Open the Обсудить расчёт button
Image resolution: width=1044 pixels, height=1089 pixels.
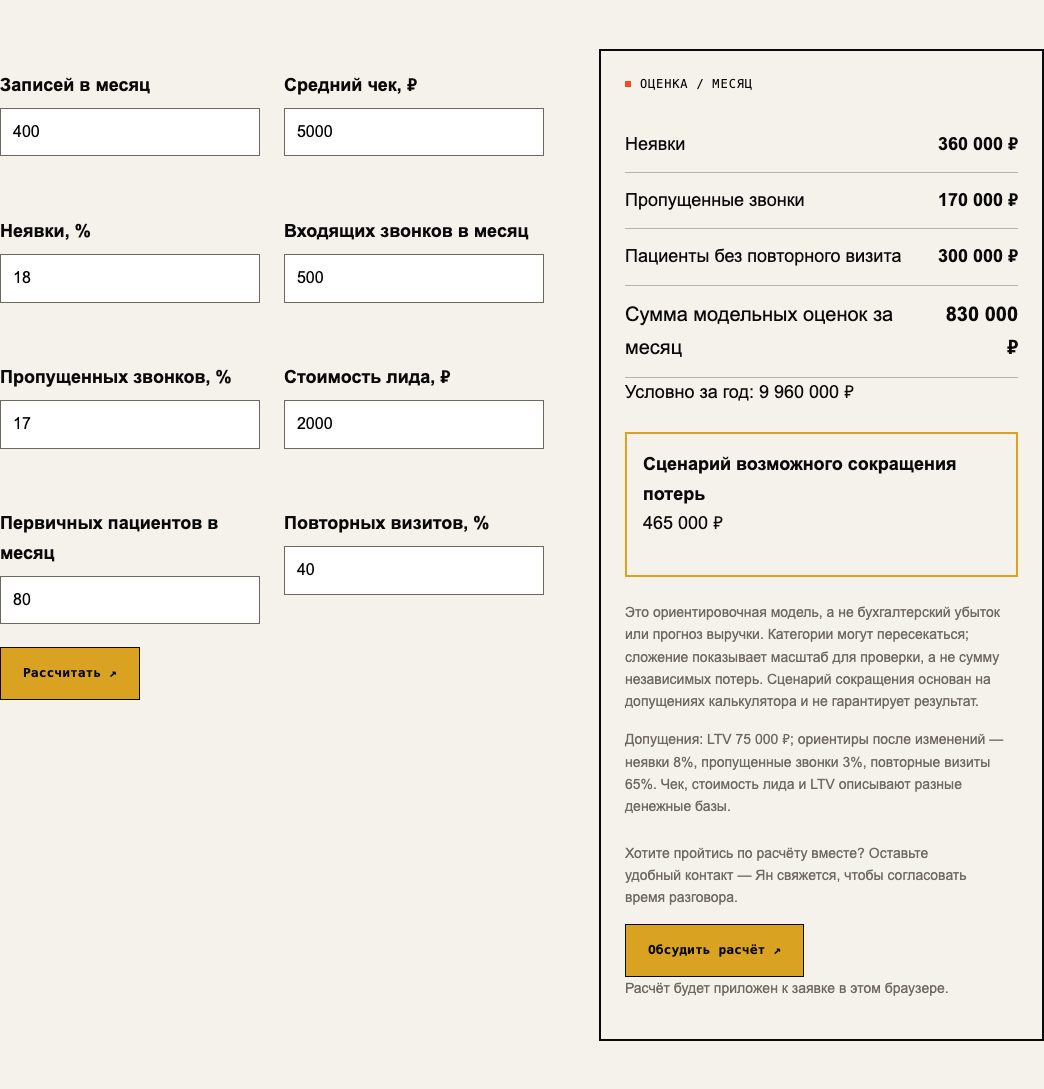(x=714, y=950)
